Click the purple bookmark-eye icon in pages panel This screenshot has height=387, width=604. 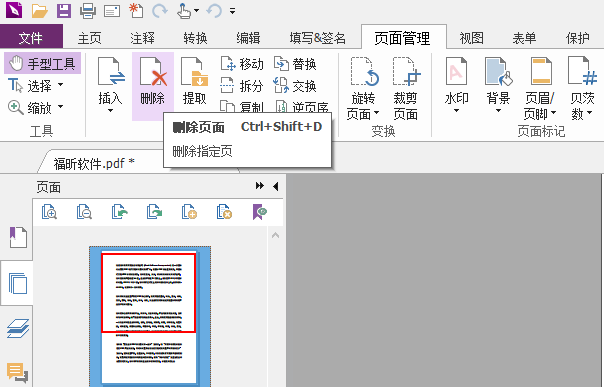click(260, 212)
